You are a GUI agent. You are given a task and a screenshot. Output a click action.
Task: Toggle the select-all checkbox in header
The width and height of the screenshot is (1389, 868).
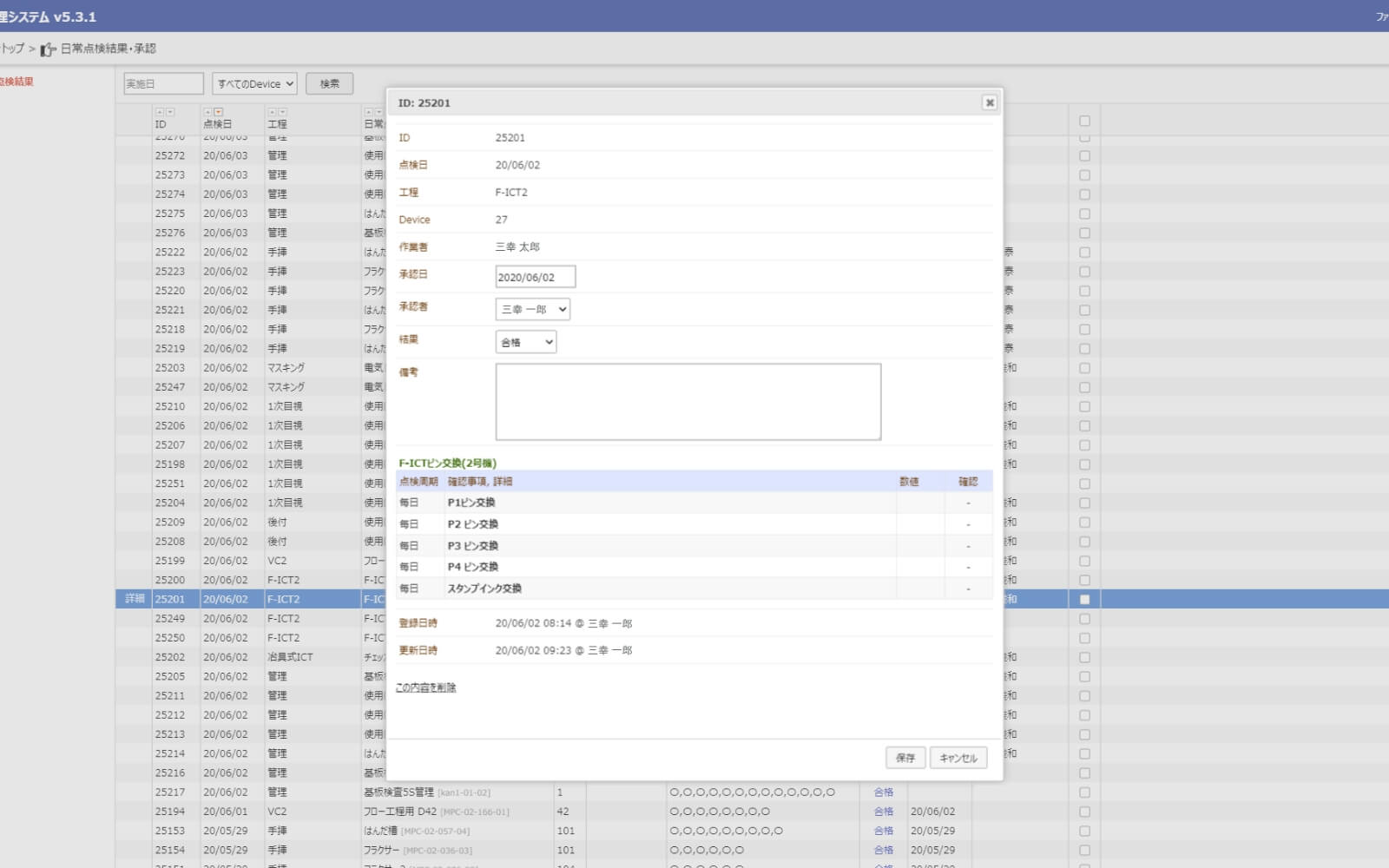1084,122
